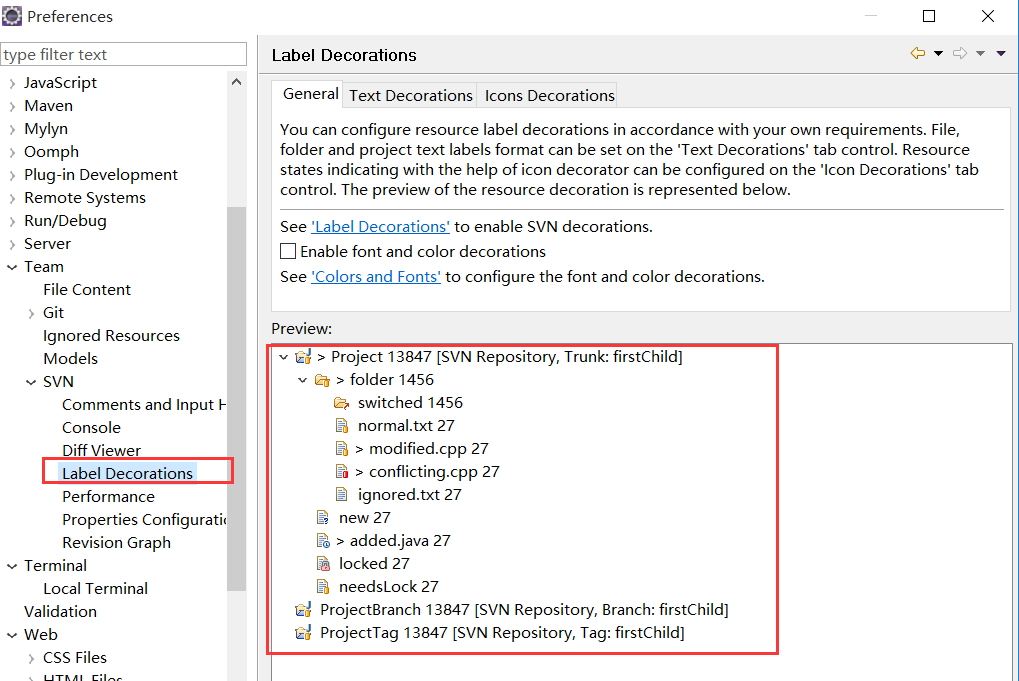Click 'conflicting.cpp 27' preview row text
This screenshot has height=681, width=1019.
pyautogui.click(x=434, y=472)
